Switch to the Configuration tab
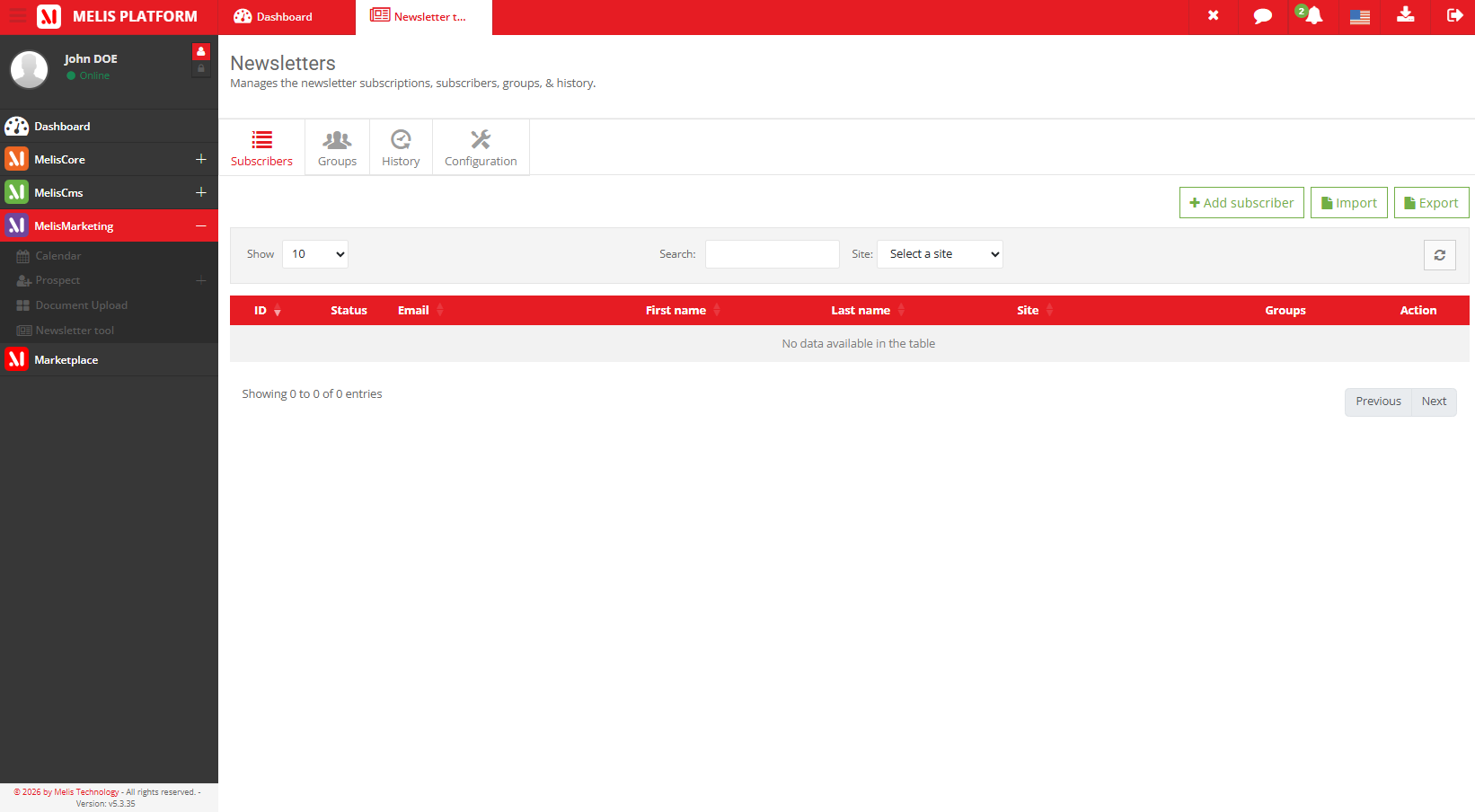 (x=481, y=147)
